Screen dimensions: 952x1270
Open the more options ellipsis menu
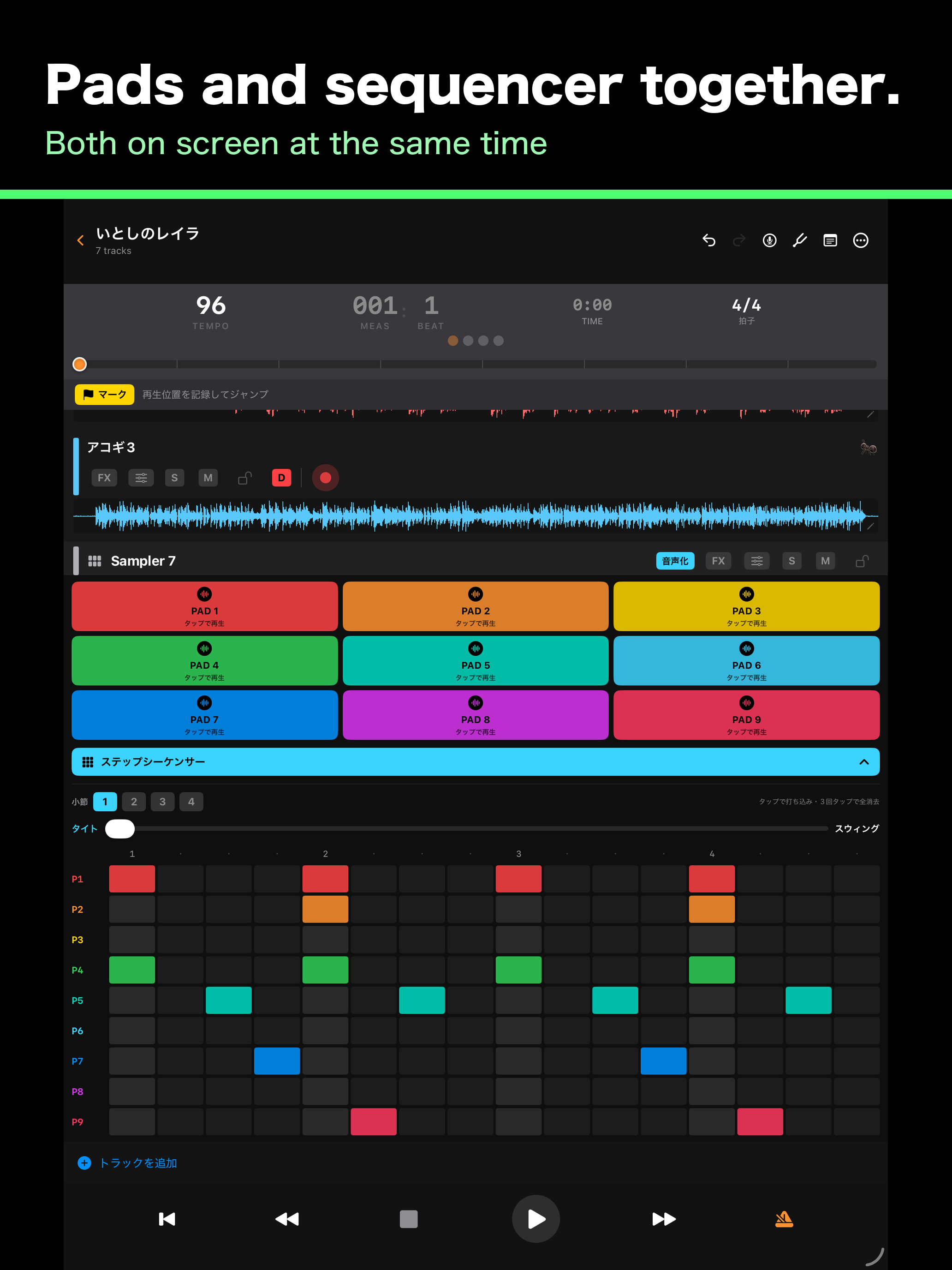[x=861, y=240]
